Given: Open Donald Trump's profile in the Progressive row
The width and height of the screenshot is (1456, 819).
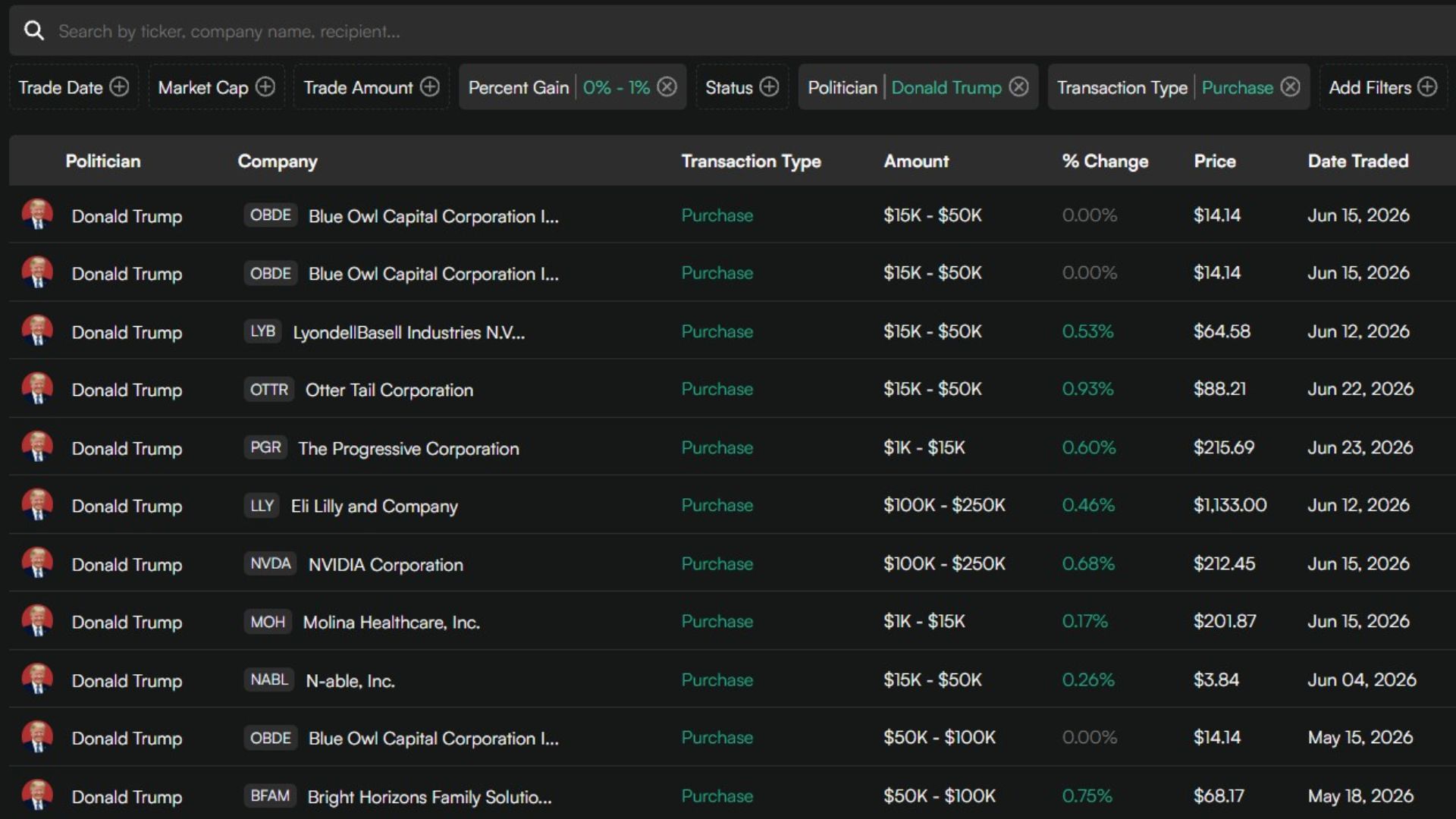Looking at the screenshot, I should [x=127, y=448].
